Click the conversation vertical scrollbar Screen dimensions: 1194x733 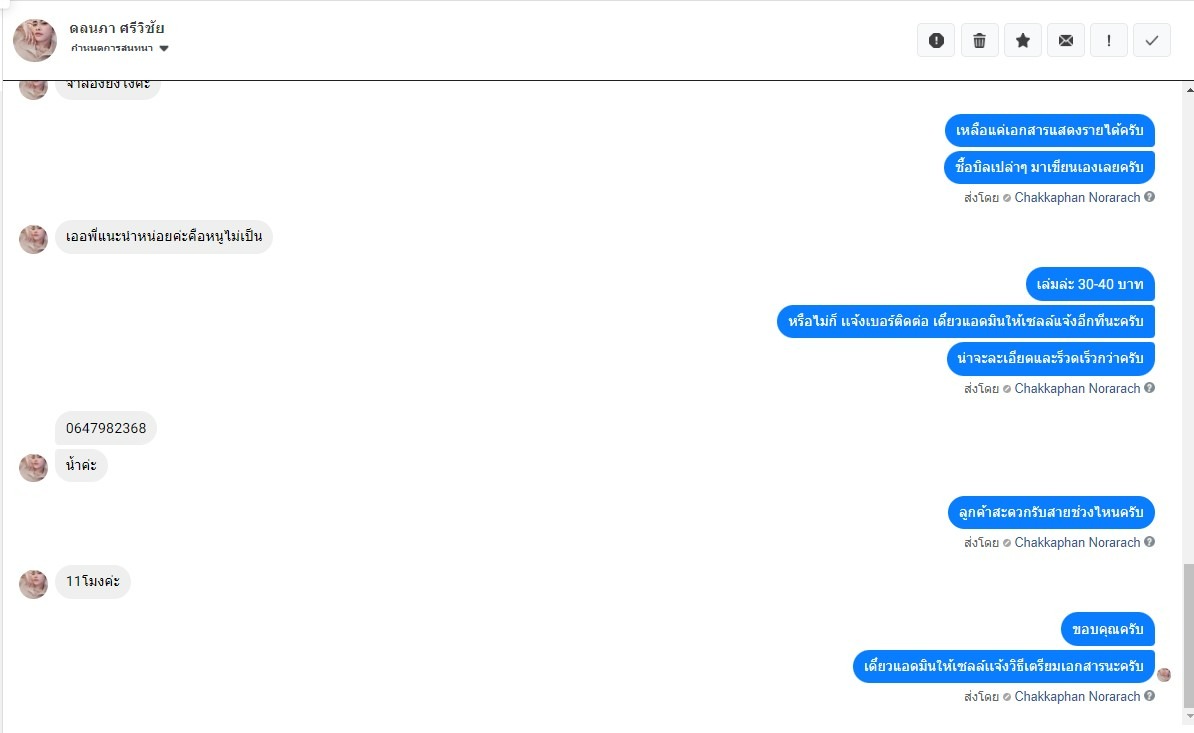click(1188, 632)
